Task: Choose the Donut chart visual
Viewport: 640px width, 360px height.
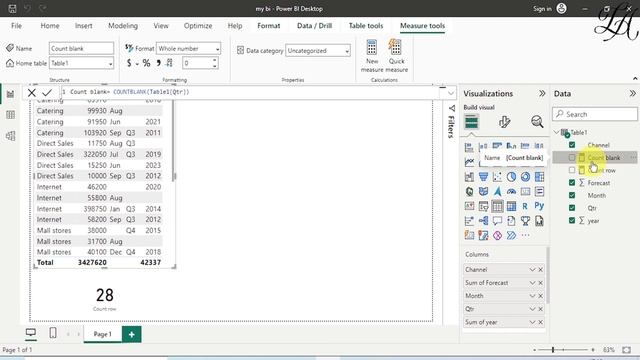Action: [525, 177]
